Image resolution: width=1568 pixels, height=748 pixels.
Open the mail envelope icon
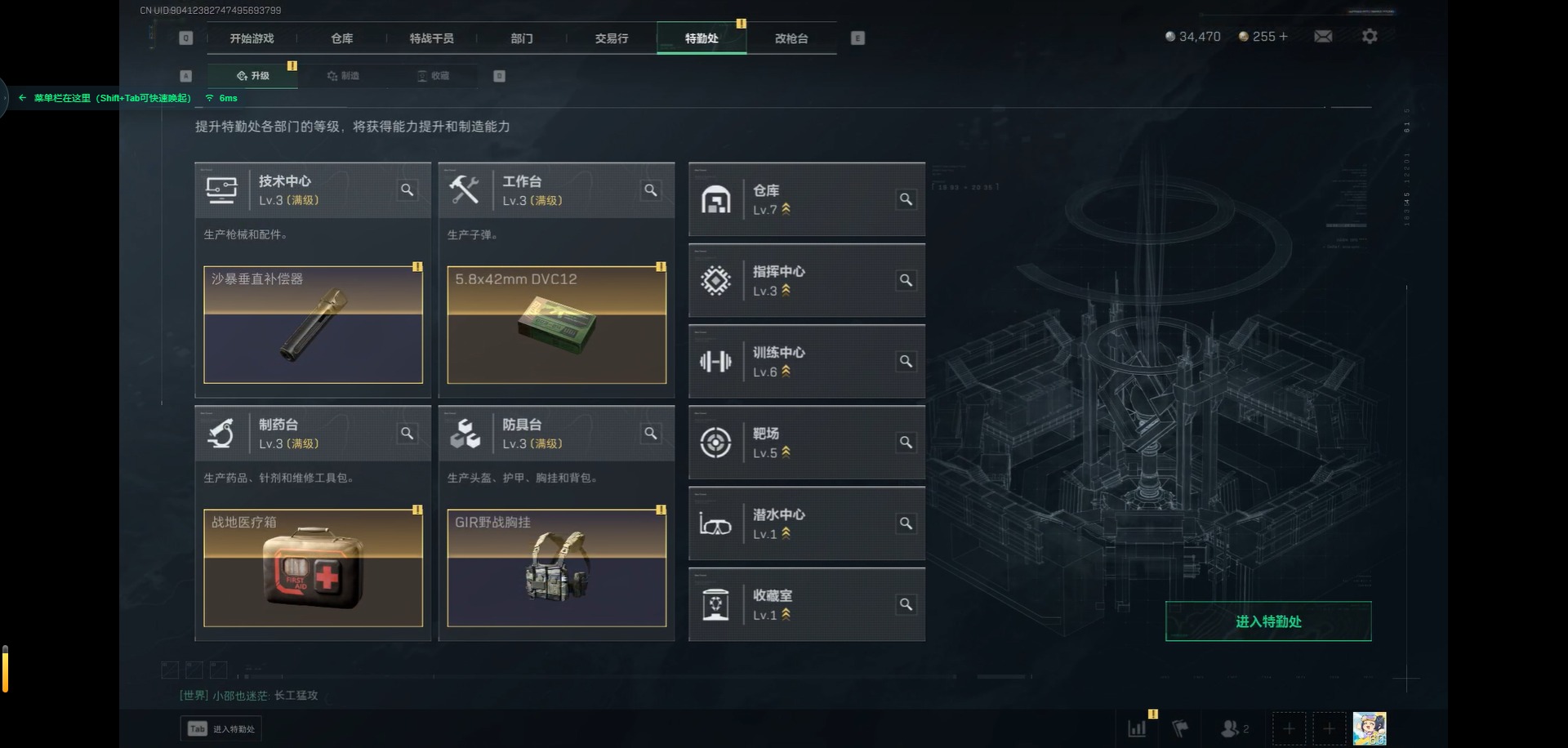(1323, 37)
